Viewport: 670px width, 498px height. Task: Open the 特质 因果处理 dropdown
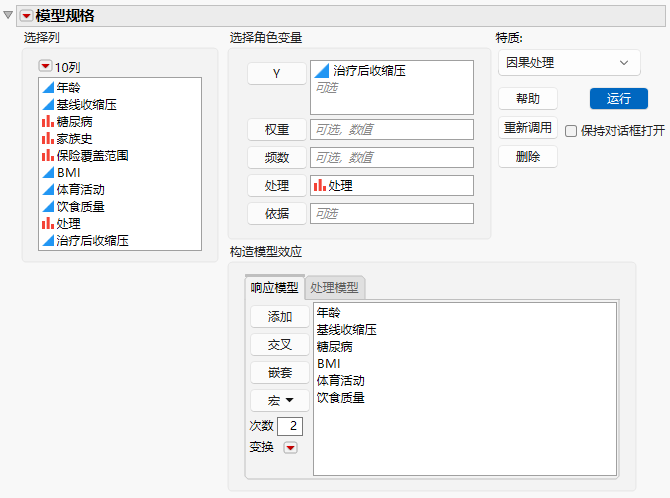coord(569,63)
